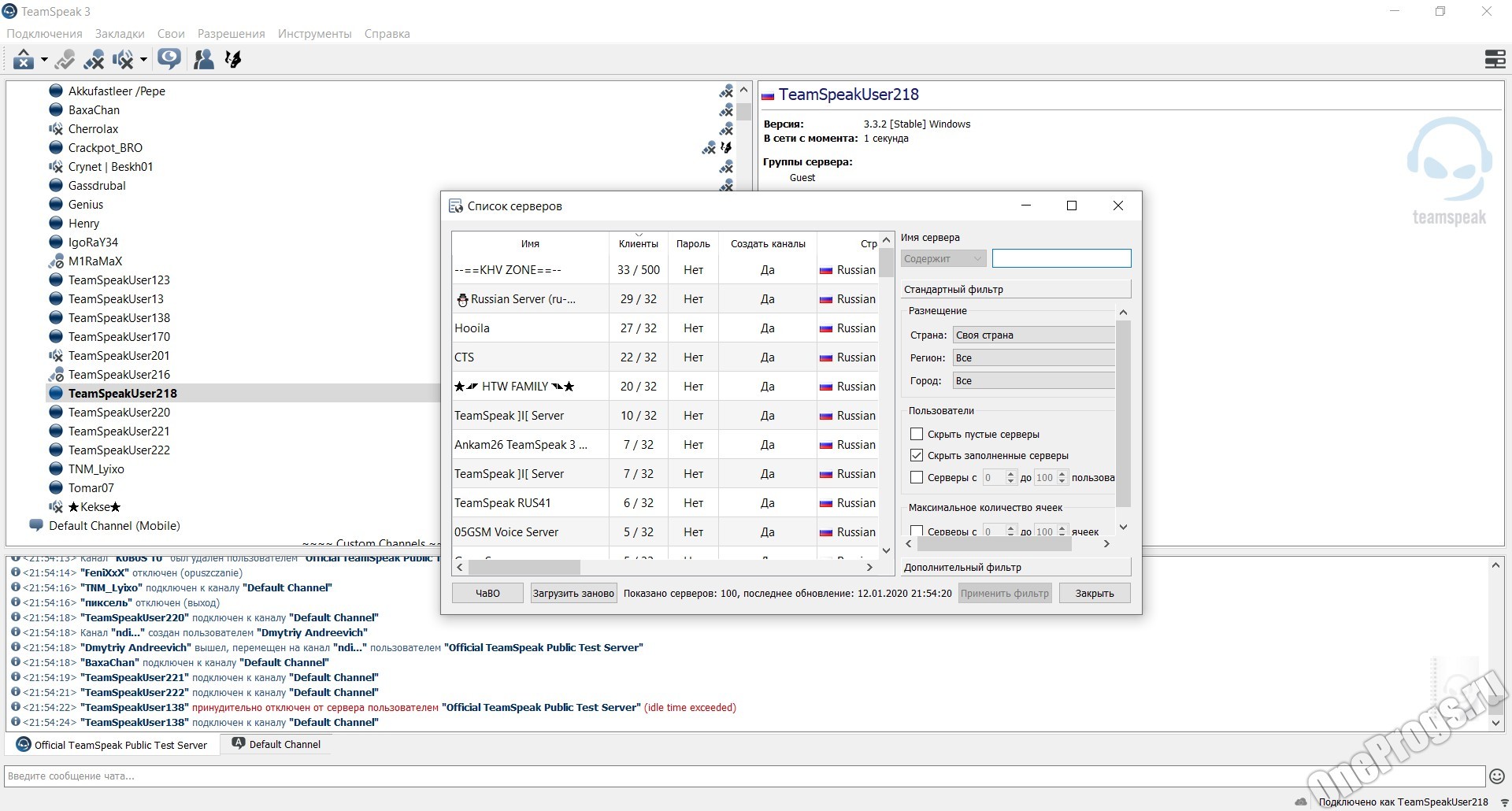The height and width of the screenshot is (811, 1512).
Task: Click the Загрузить заново button
Action: point(573,594)
